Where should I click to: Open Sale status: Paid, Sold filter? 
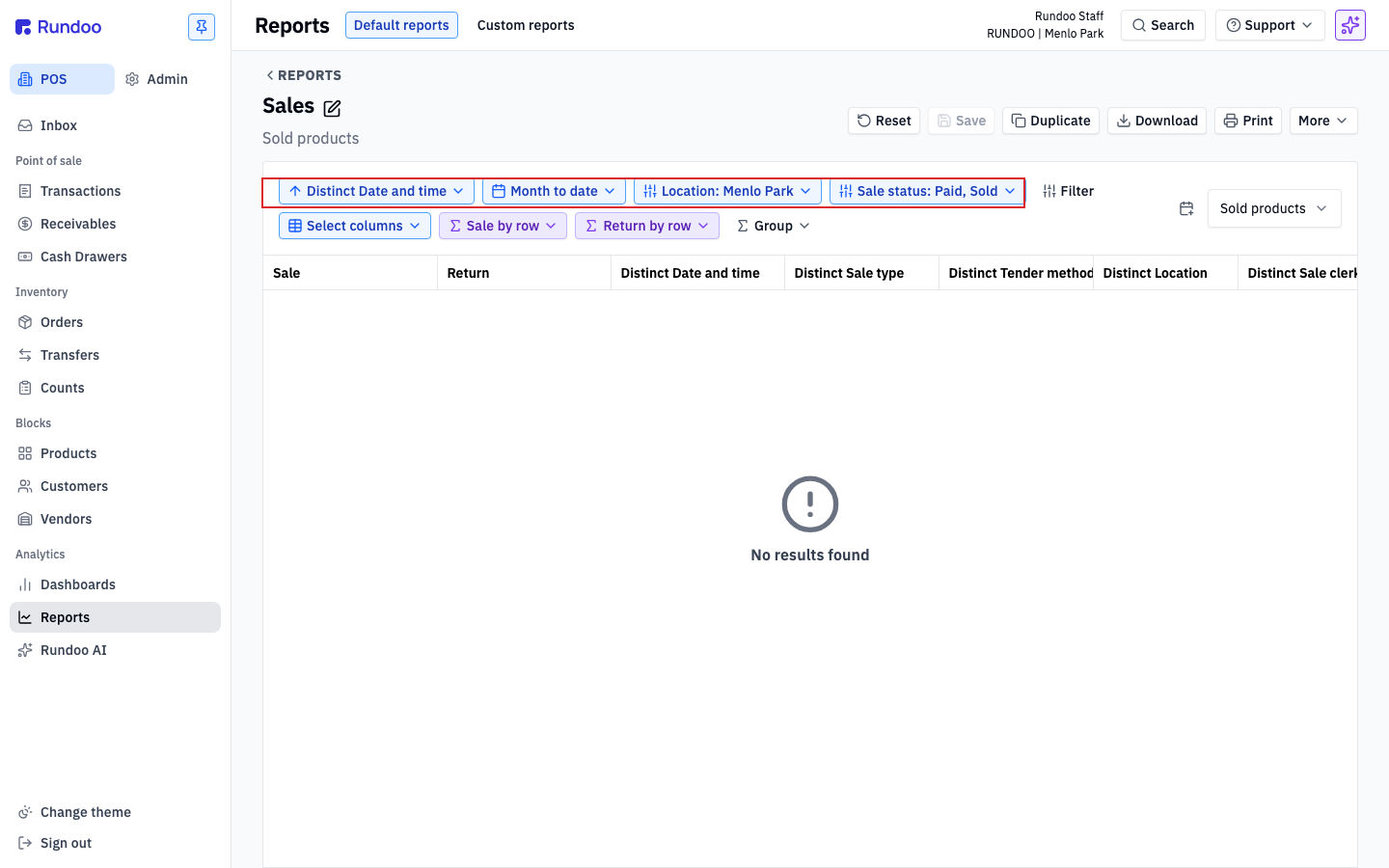pyautogui.click(x=927, y=191)
